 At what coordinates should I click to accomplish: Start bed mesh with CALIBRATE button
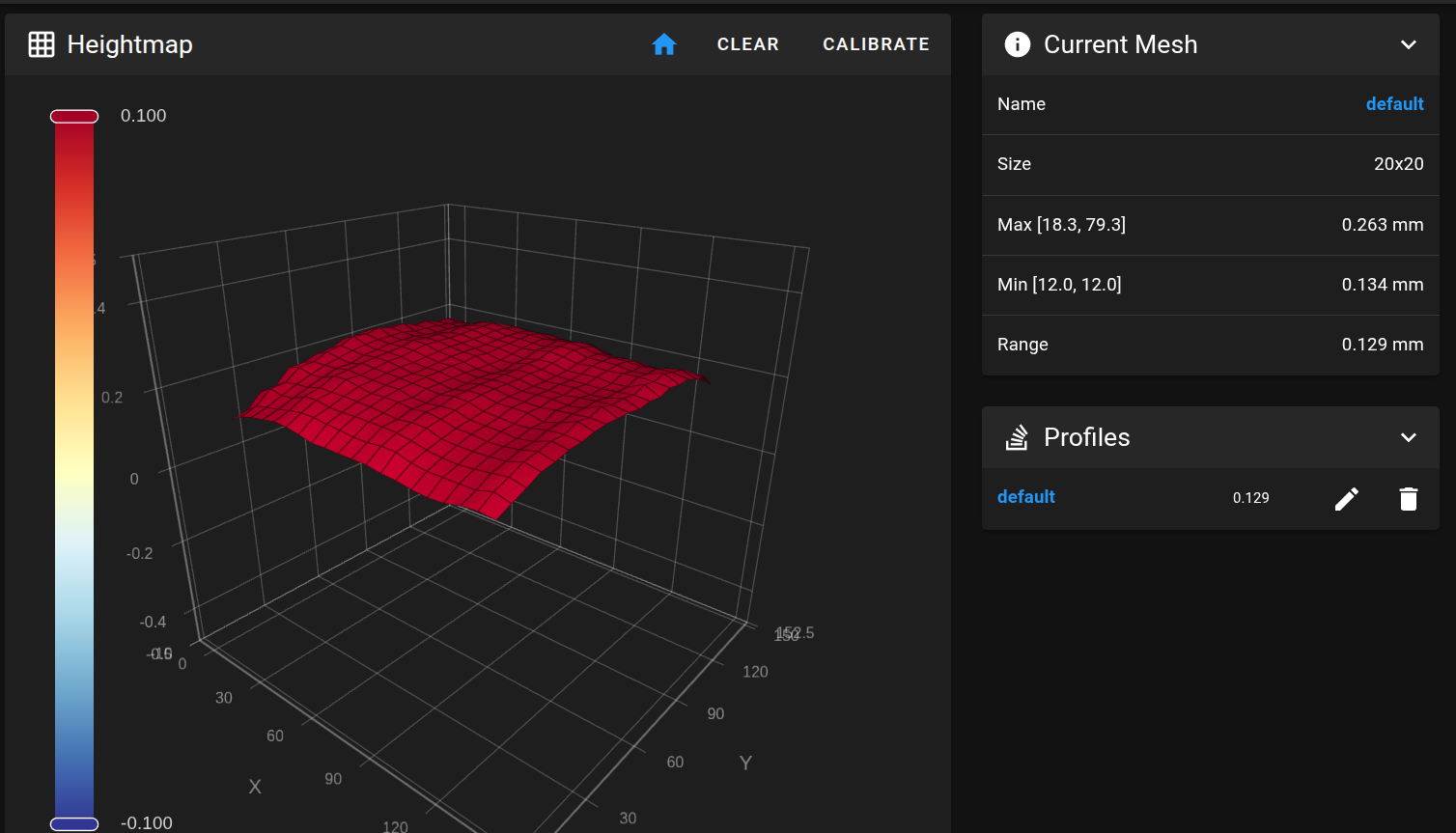(876, 44)
